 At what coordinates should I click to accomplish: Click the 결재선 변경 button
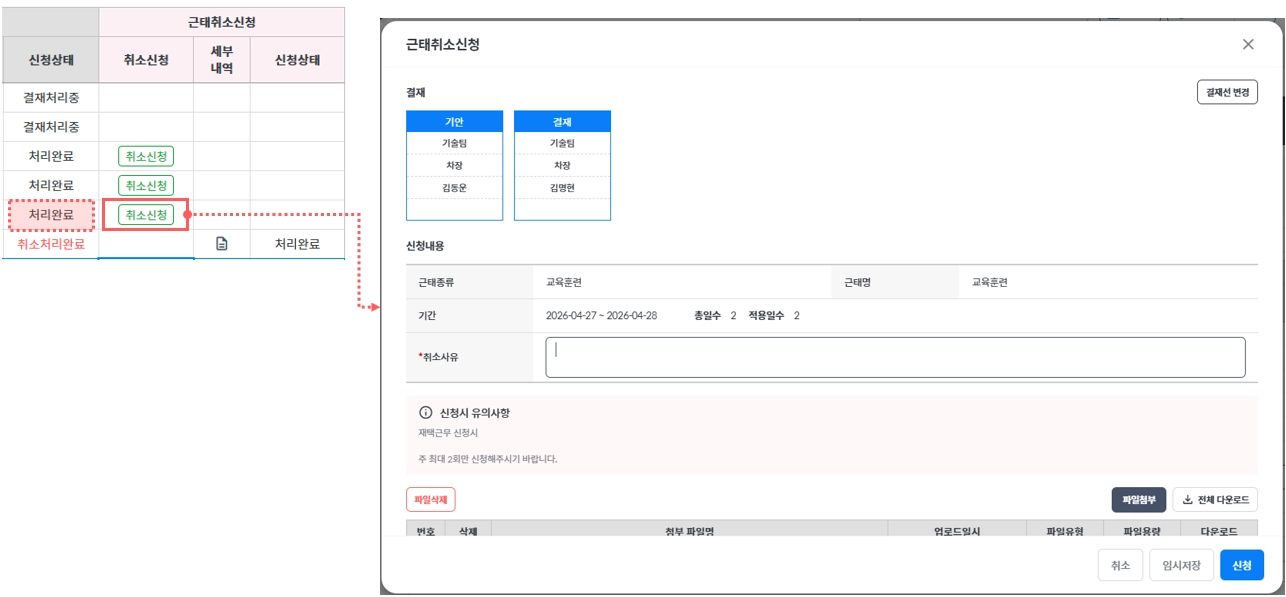pyautogui.click(x=1227, y=92)
